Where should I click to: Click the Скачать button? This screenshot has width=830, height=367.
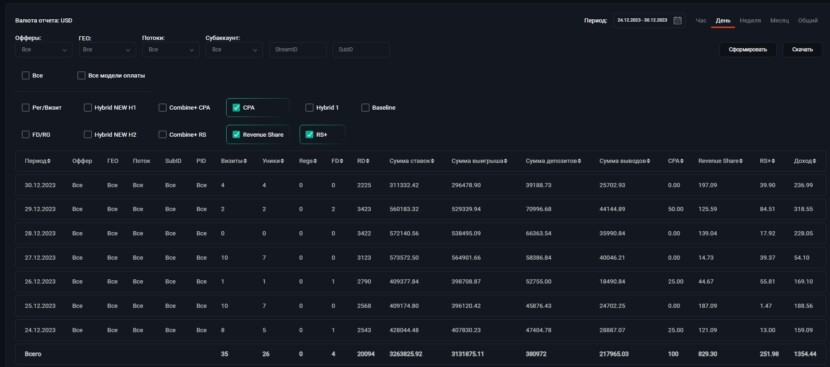[x=802, y=50]
